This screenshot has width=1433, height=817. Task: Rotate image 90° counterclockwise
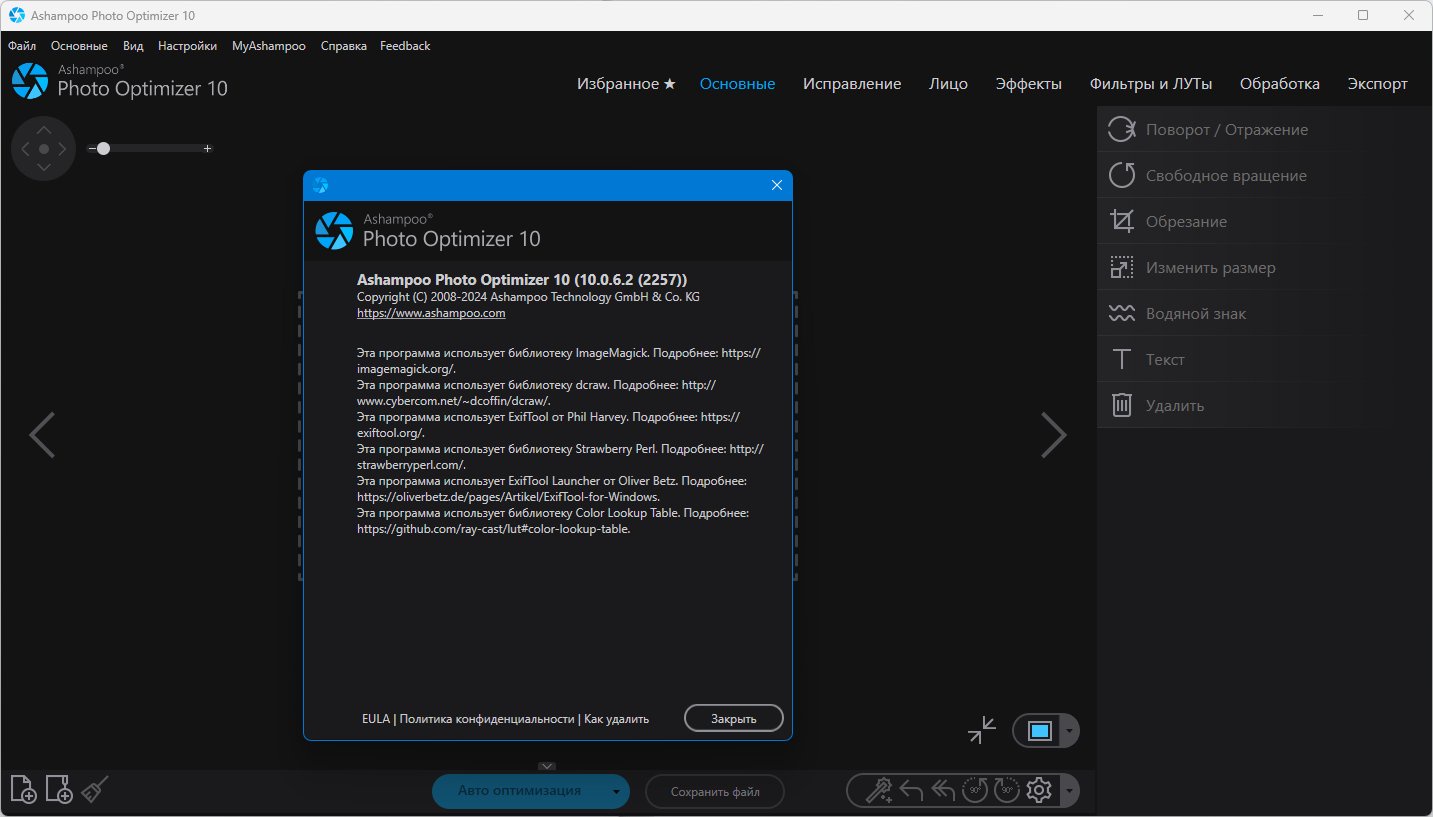pyautogui.click(x=975, y=790)
